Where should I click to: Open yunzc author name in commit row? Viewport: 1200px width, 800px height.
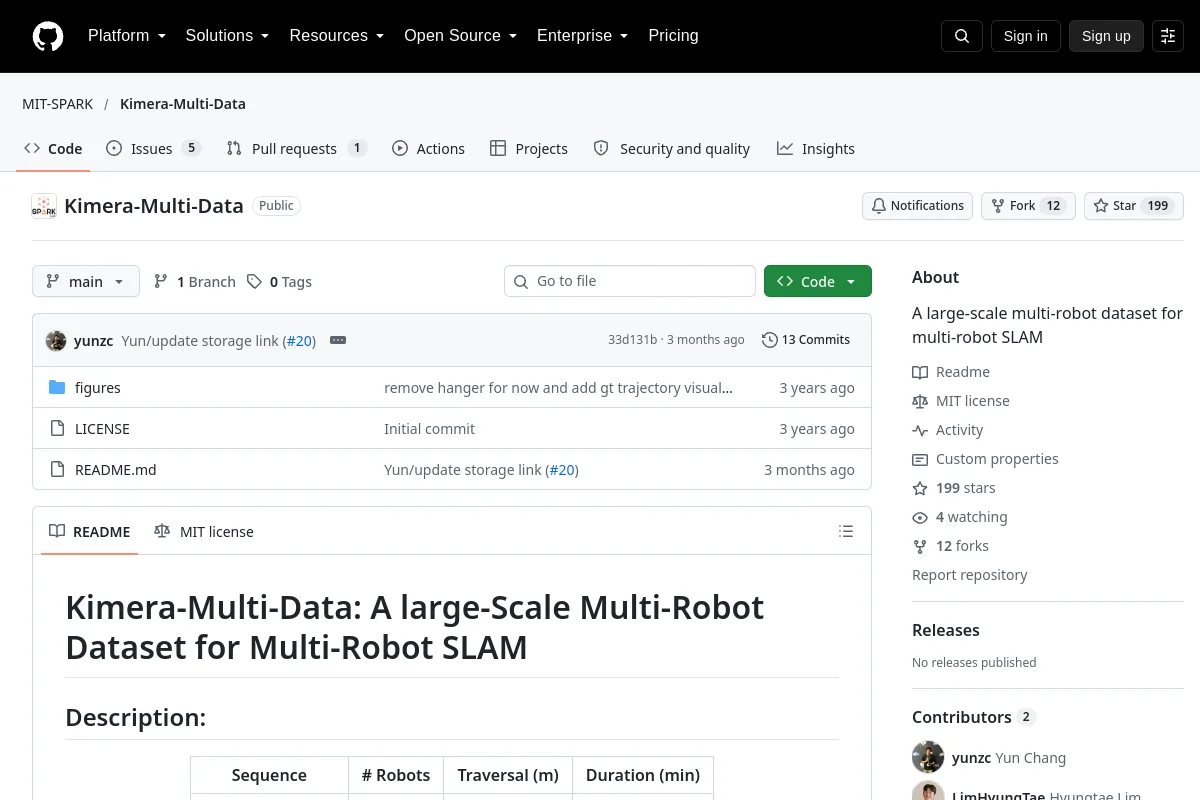tap(93, 341)
